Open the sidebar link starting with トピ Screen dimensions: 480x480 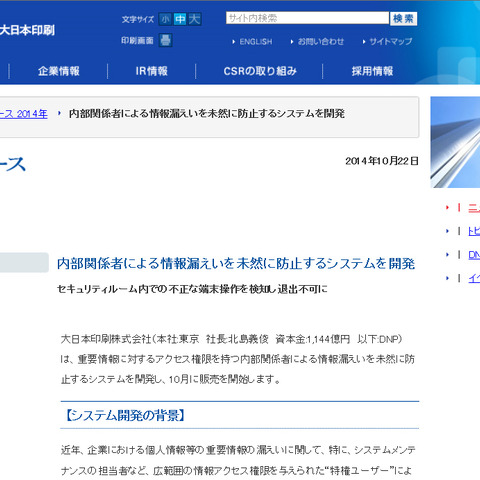coord(474,231)
